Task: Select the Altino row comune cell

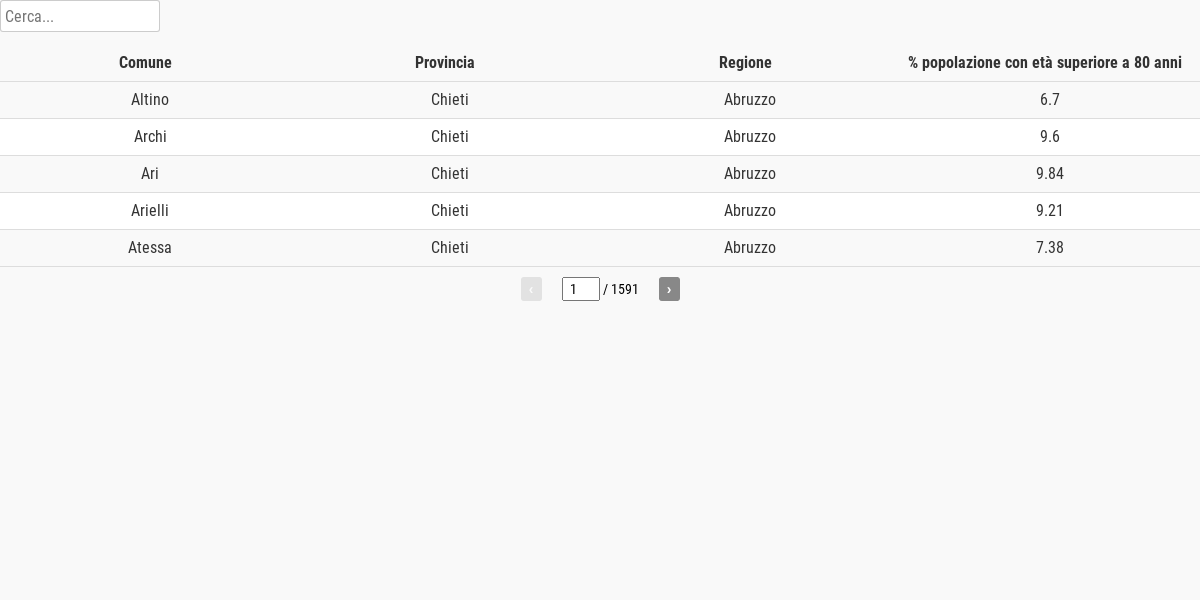Action: click(x=150, y=100)
